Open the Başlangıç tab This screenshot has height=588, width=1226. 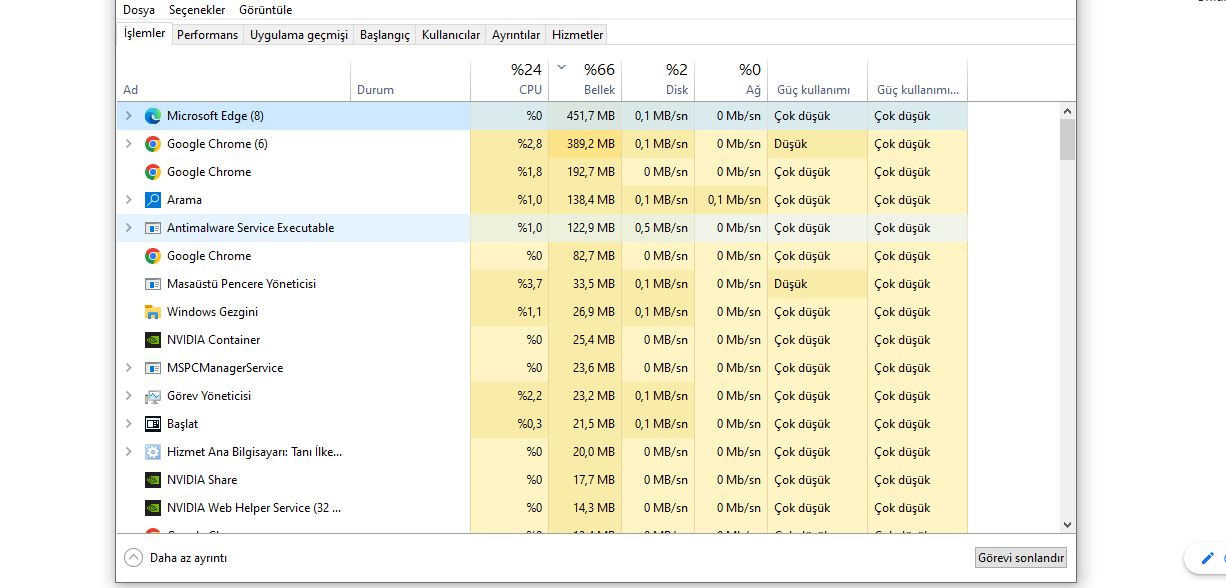point(385,35)
